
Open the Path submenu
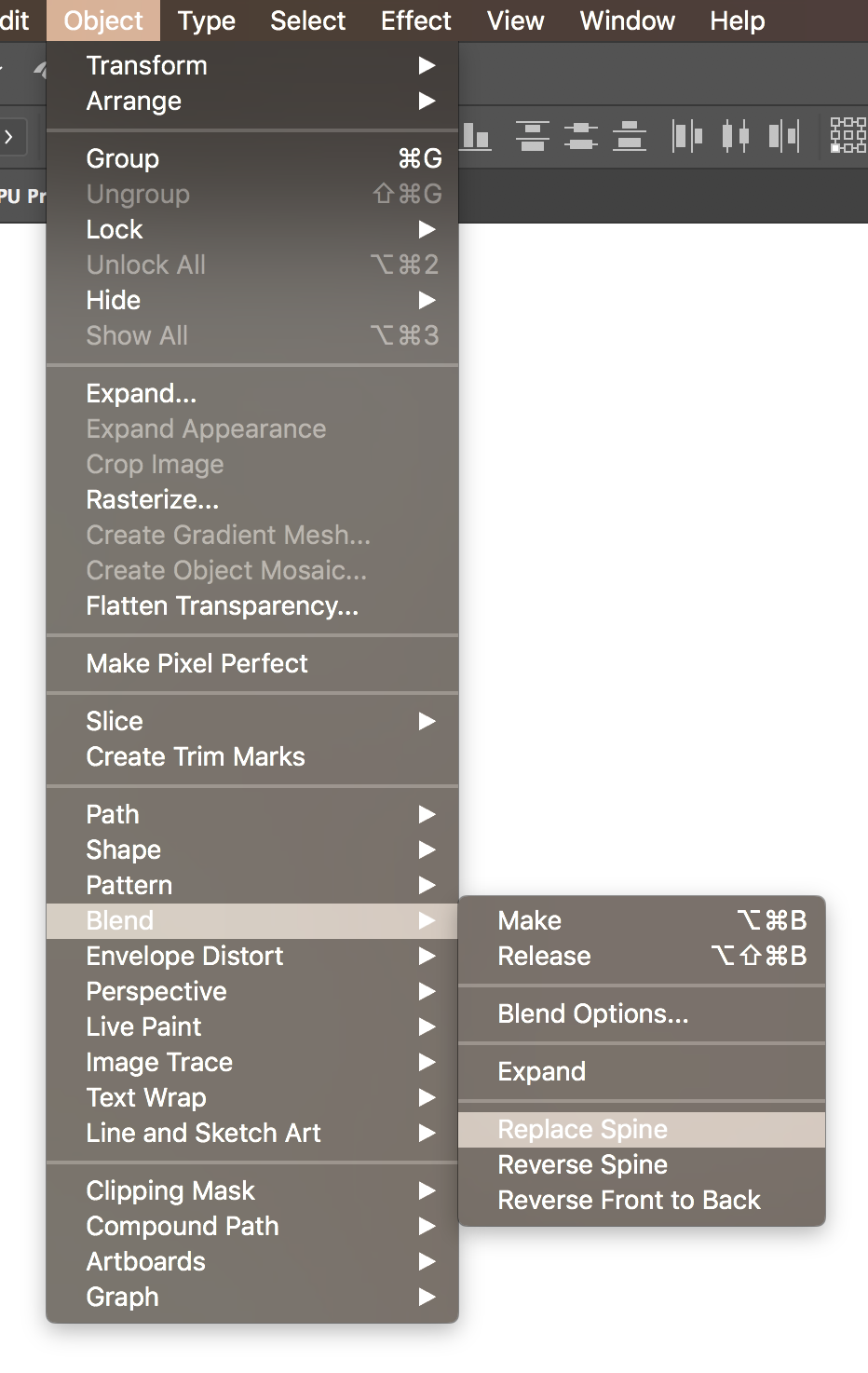coord(252,814)
